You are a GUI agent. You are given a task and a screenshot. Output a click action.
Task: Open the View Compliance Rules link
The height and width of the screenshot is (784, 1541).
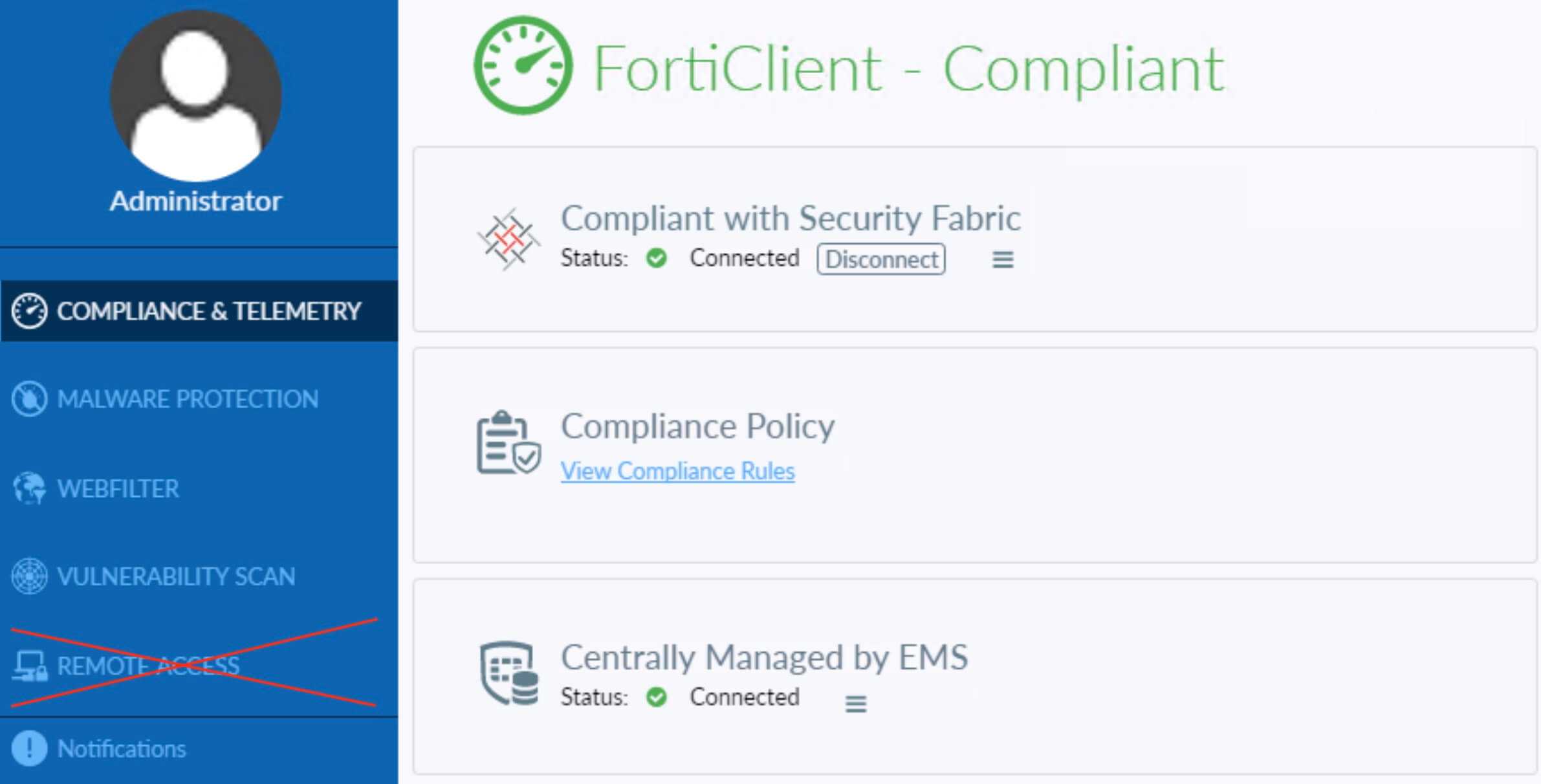point(677,471)
